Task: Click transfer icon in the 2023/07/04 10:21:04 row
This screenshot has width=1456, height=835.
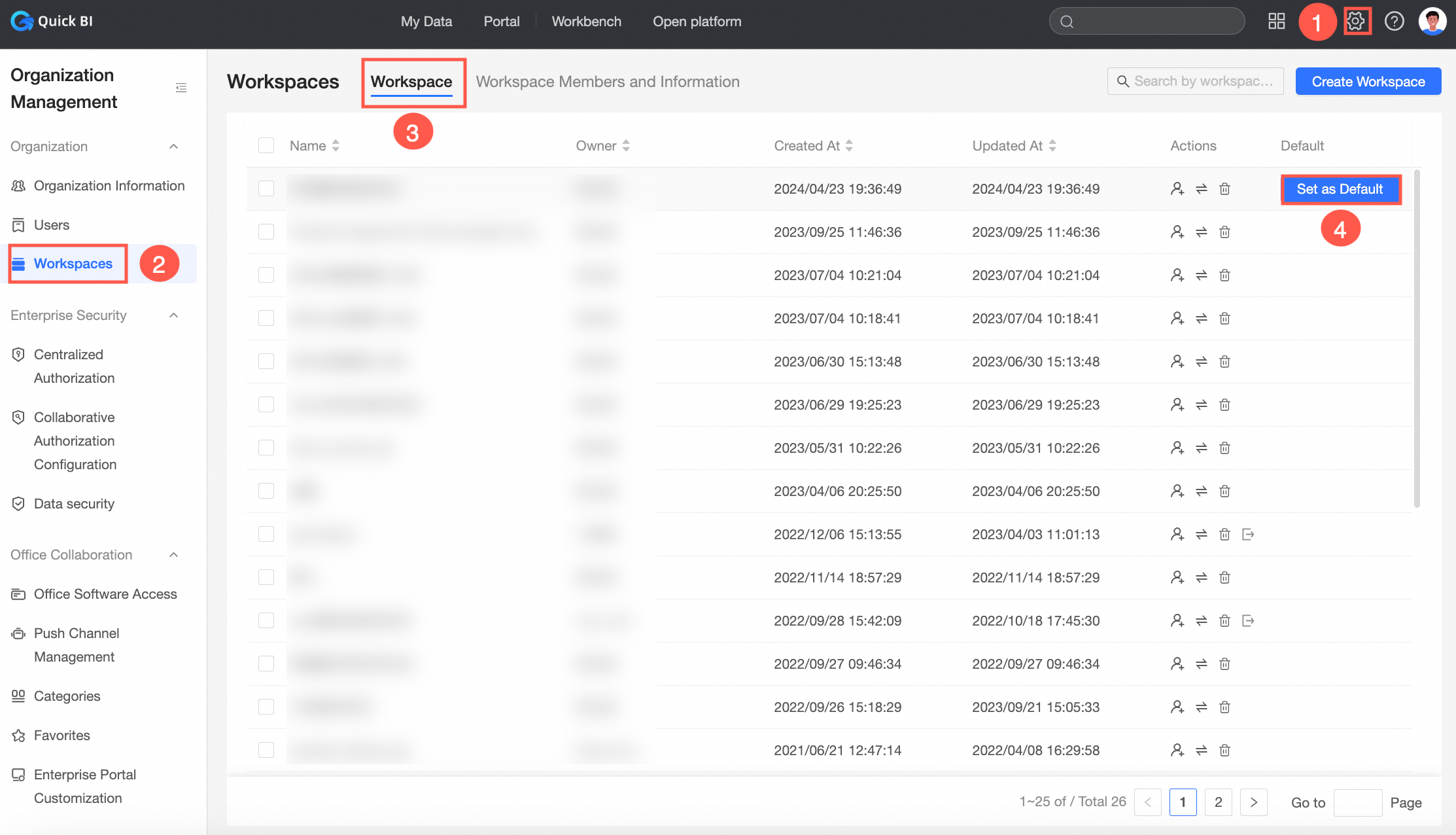Action: 1201,275
